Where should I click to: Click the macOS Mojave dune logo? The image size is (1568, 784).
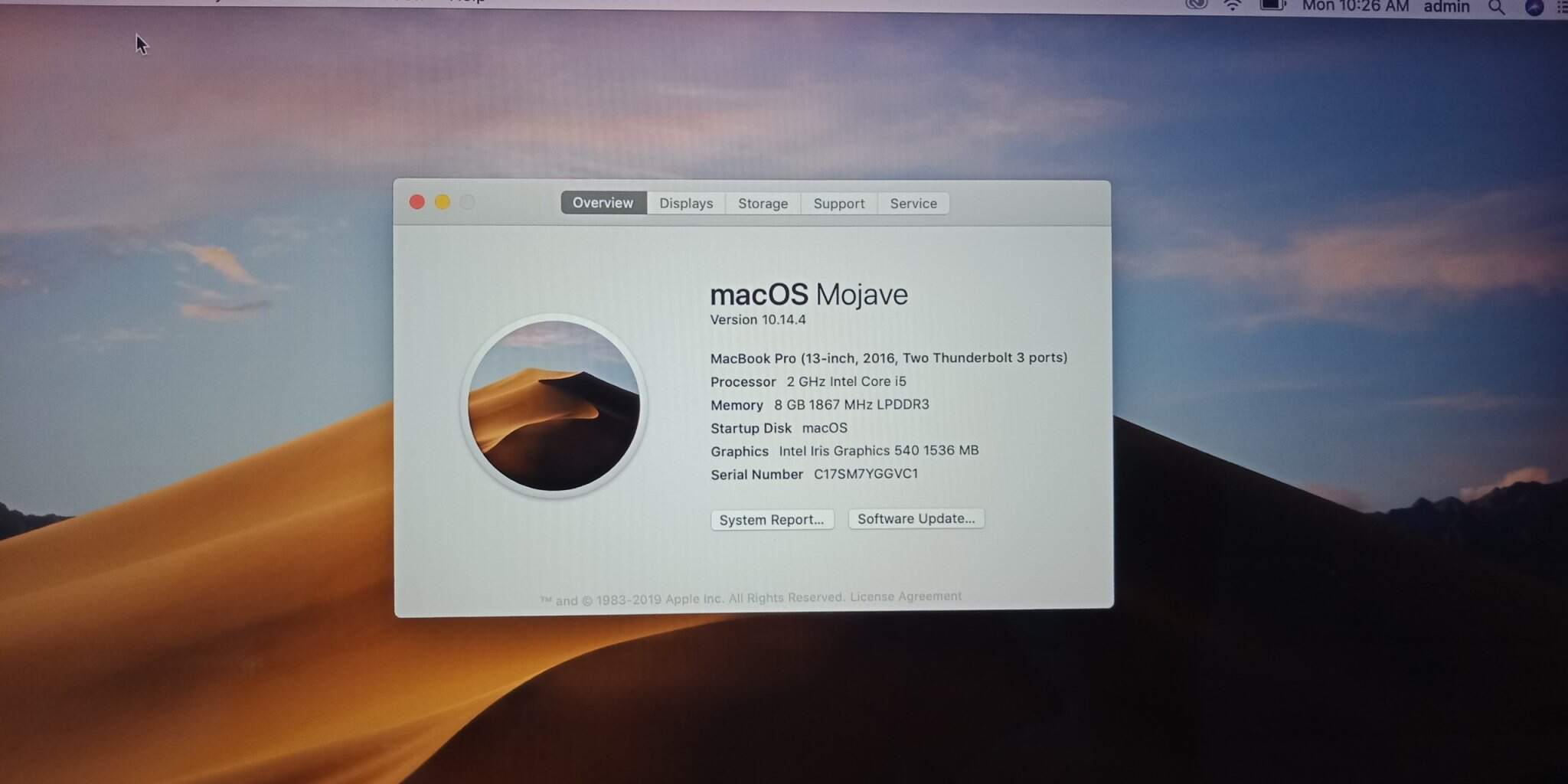(x=554, y=406)
